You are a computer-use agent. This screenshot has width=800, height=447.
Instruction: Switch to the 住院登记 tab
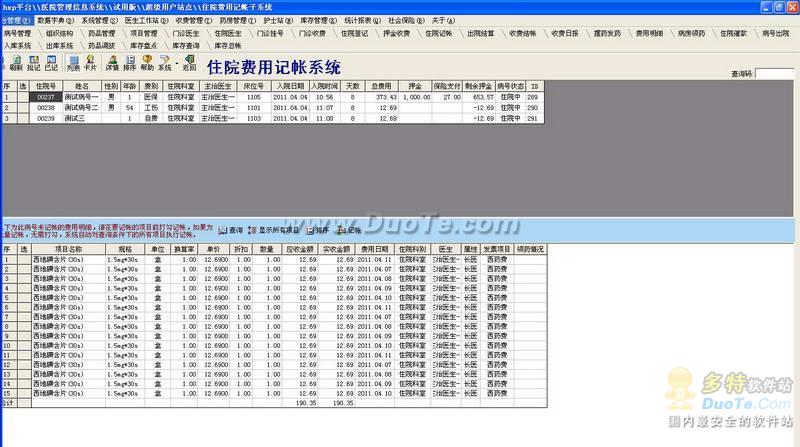pyautogui.click(x=353, y=33)
